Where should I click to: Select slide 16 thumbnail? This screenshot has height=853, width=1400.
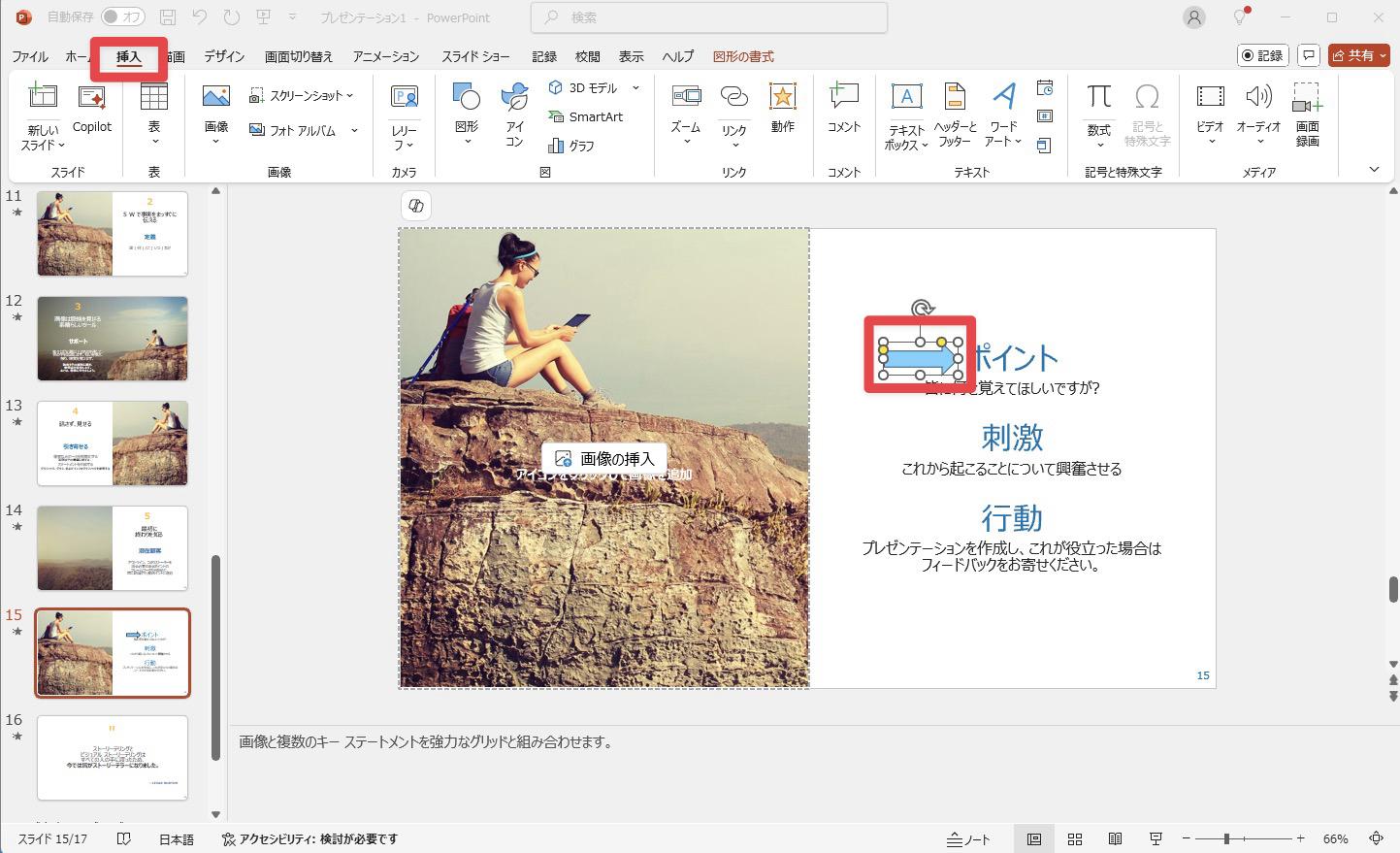(113, 758)
